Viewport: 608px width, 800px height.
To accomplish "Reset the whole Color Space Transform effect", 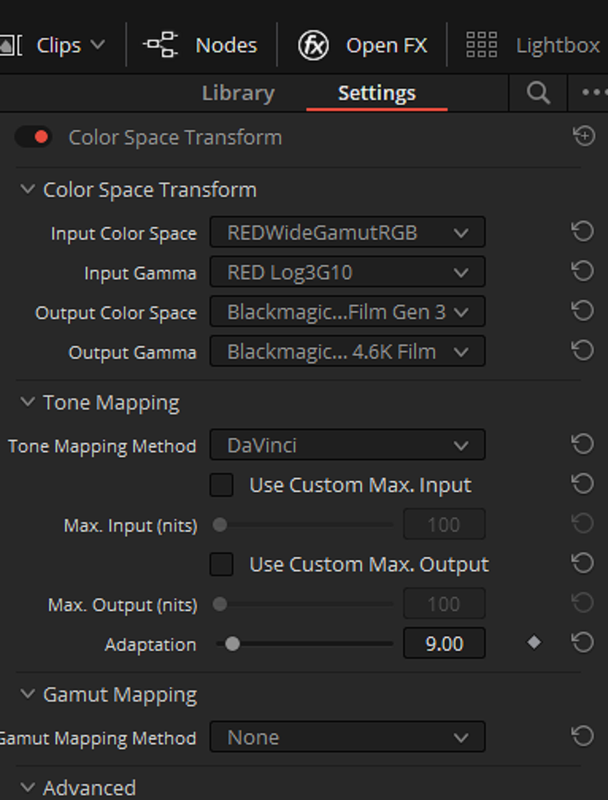I will 584,136.
